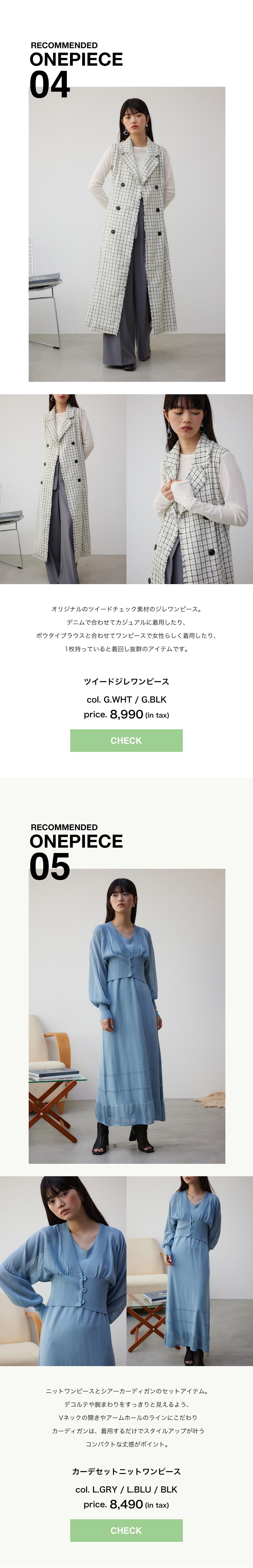Click the 8,990 price text
This screenshot has width=253, height=1568.
pos(126,715)
